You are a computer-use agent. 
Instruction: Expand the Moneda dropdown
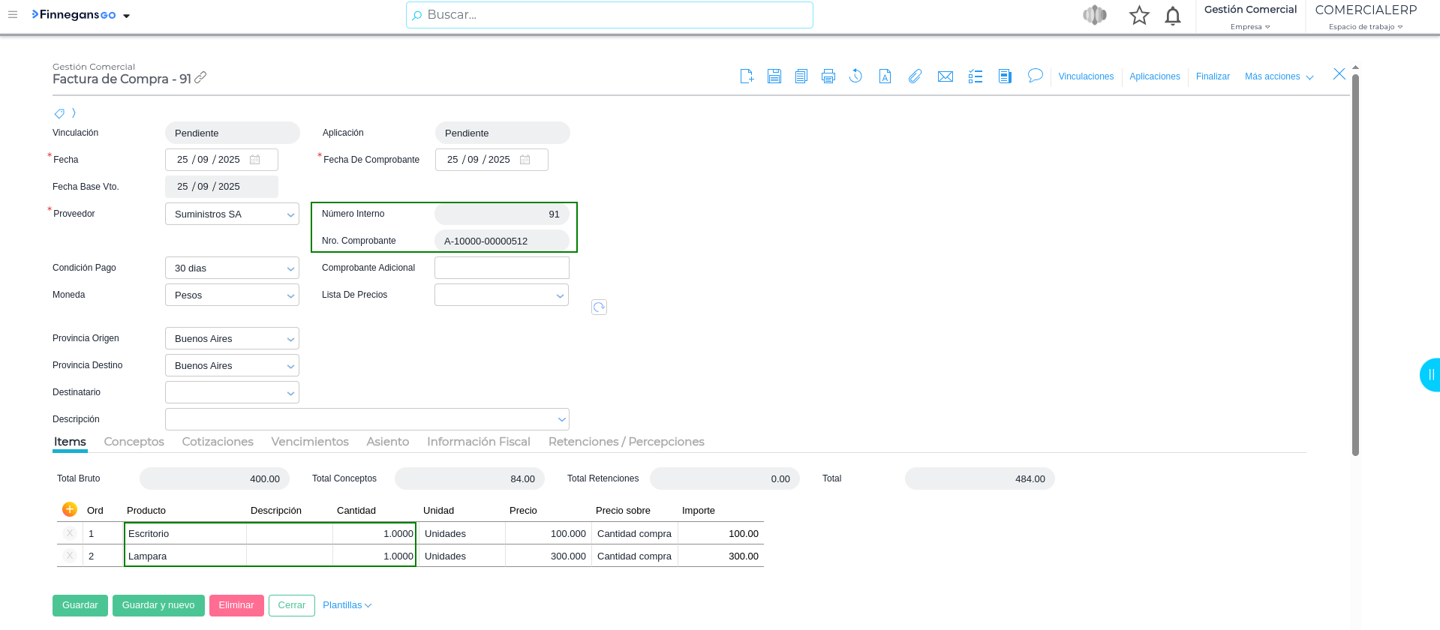[290, 295]
